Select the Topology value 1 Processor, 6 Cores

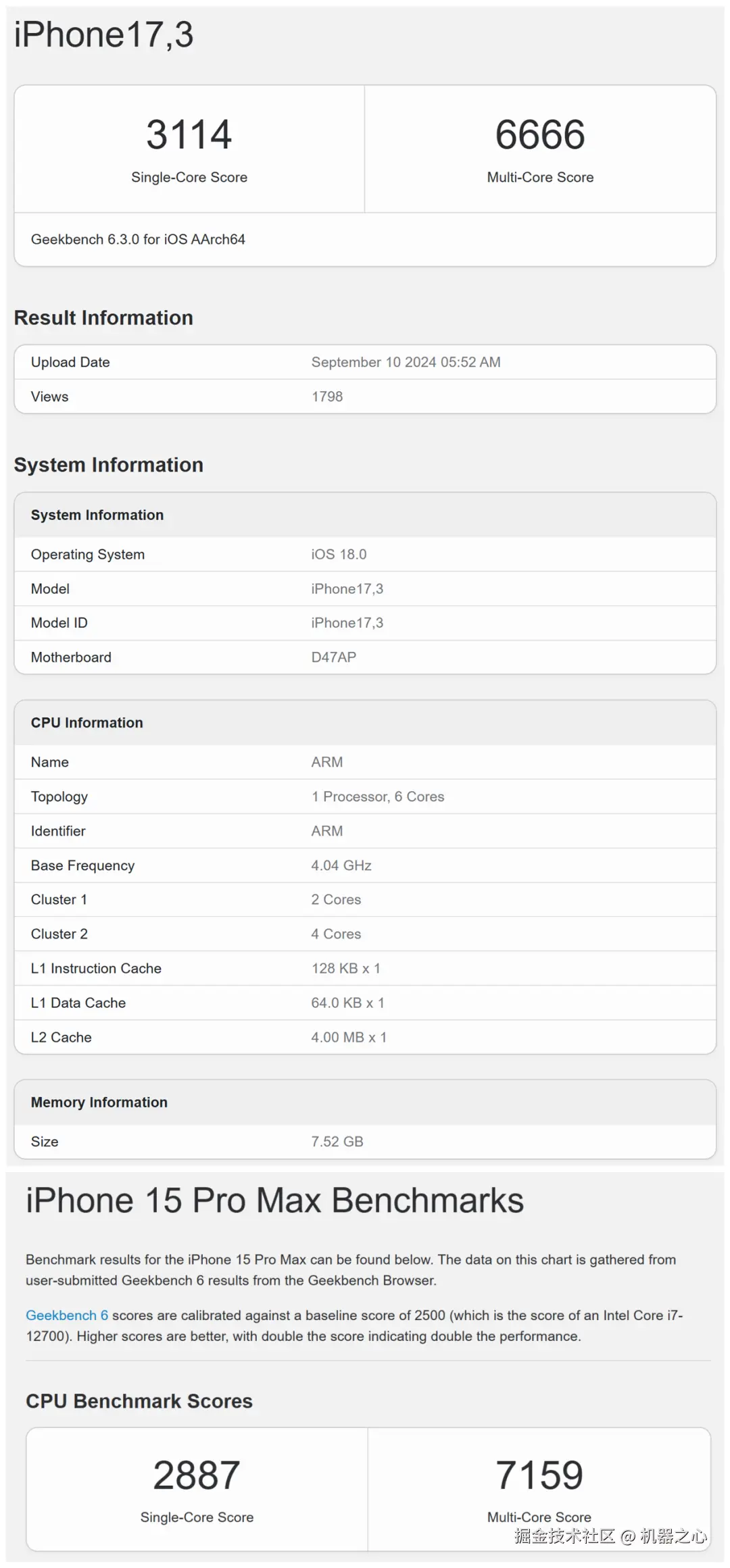(x=378, y=796)
